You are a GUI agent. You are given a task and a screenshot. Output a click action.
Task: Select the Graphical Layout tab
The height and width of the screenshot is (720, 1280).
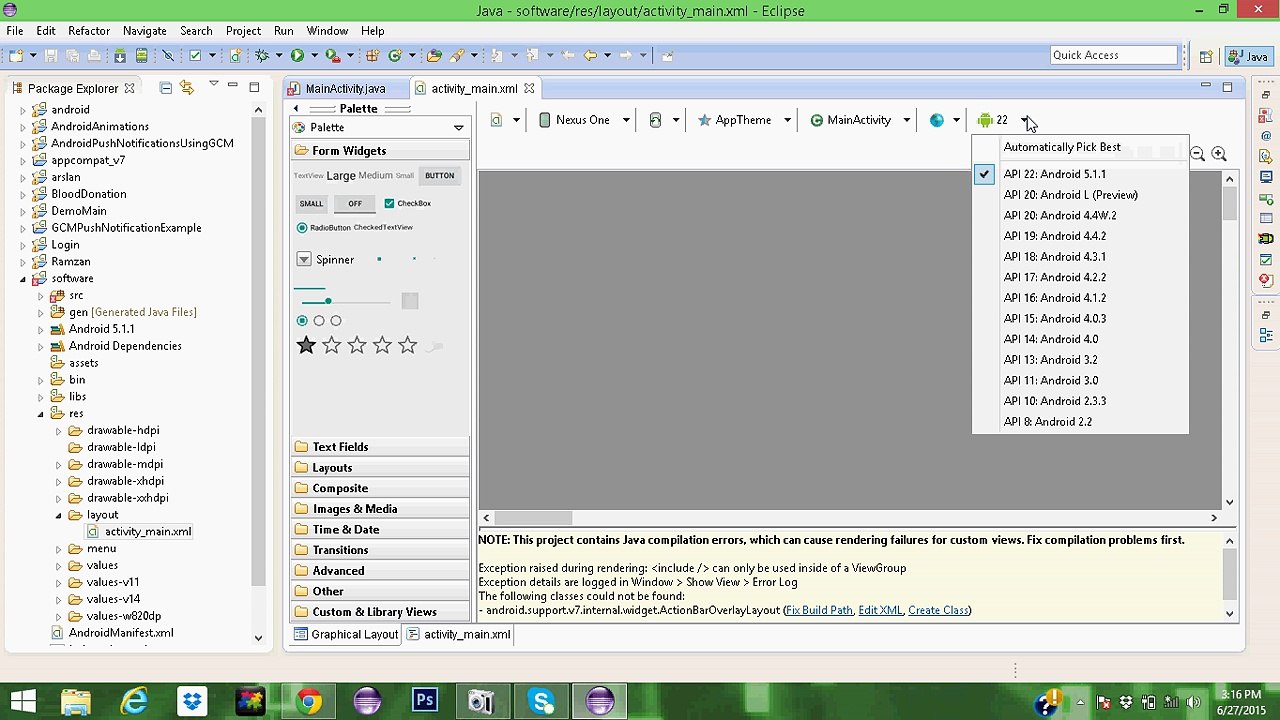(x=346, y=635)
